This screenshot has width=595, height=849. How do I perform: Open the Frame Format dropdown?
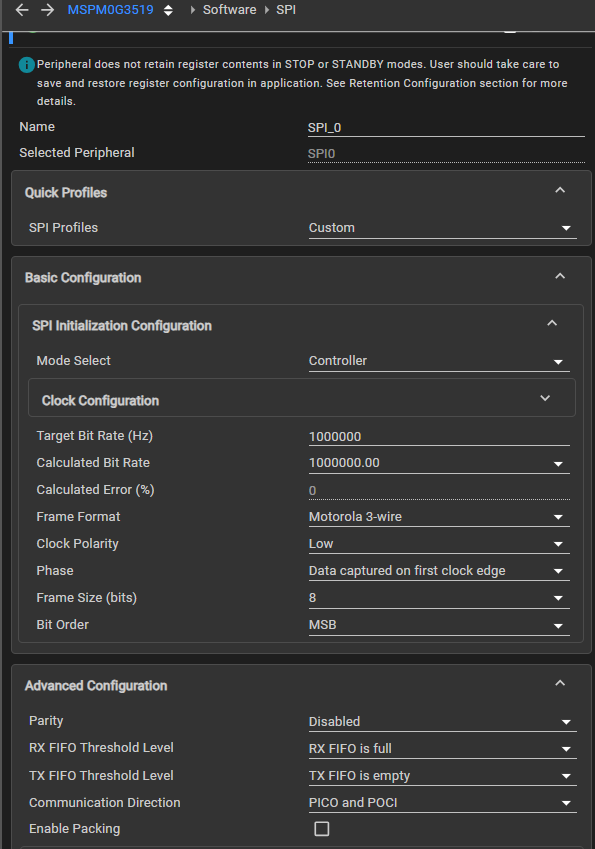pos(439,517)
